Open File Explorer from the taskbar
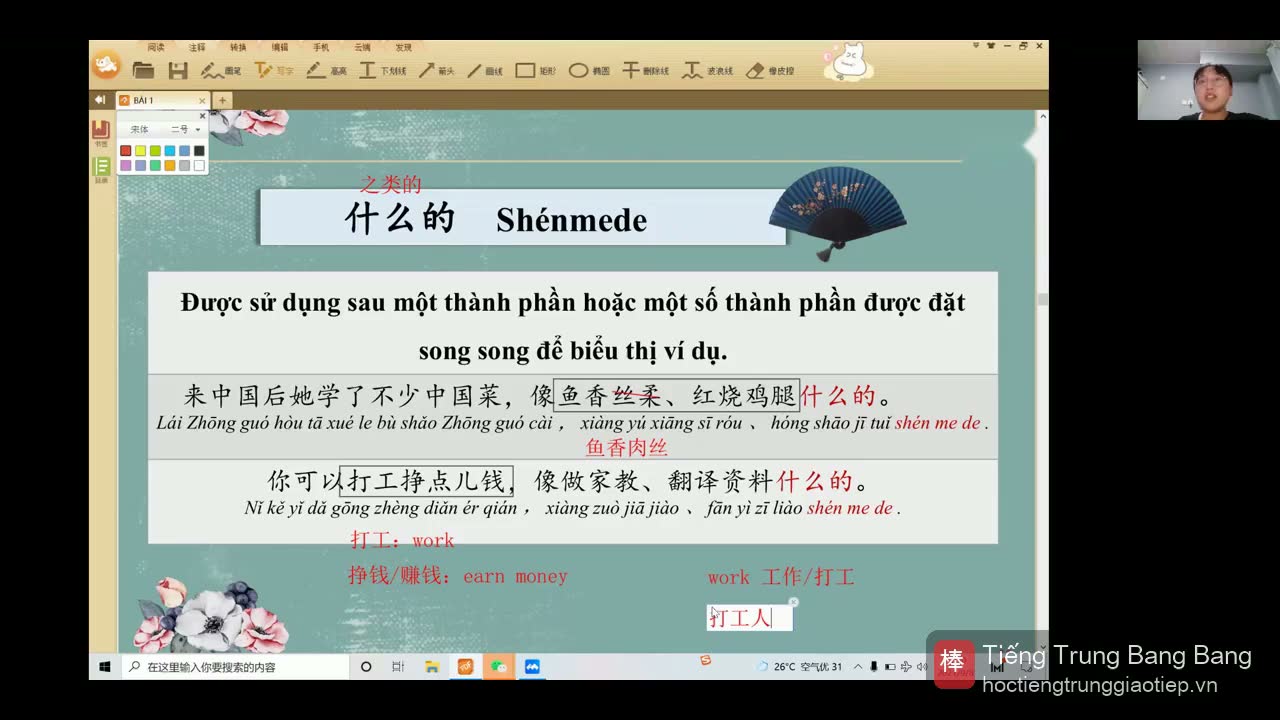Viewport: 1280px width, 720px height. click(432, 667)
